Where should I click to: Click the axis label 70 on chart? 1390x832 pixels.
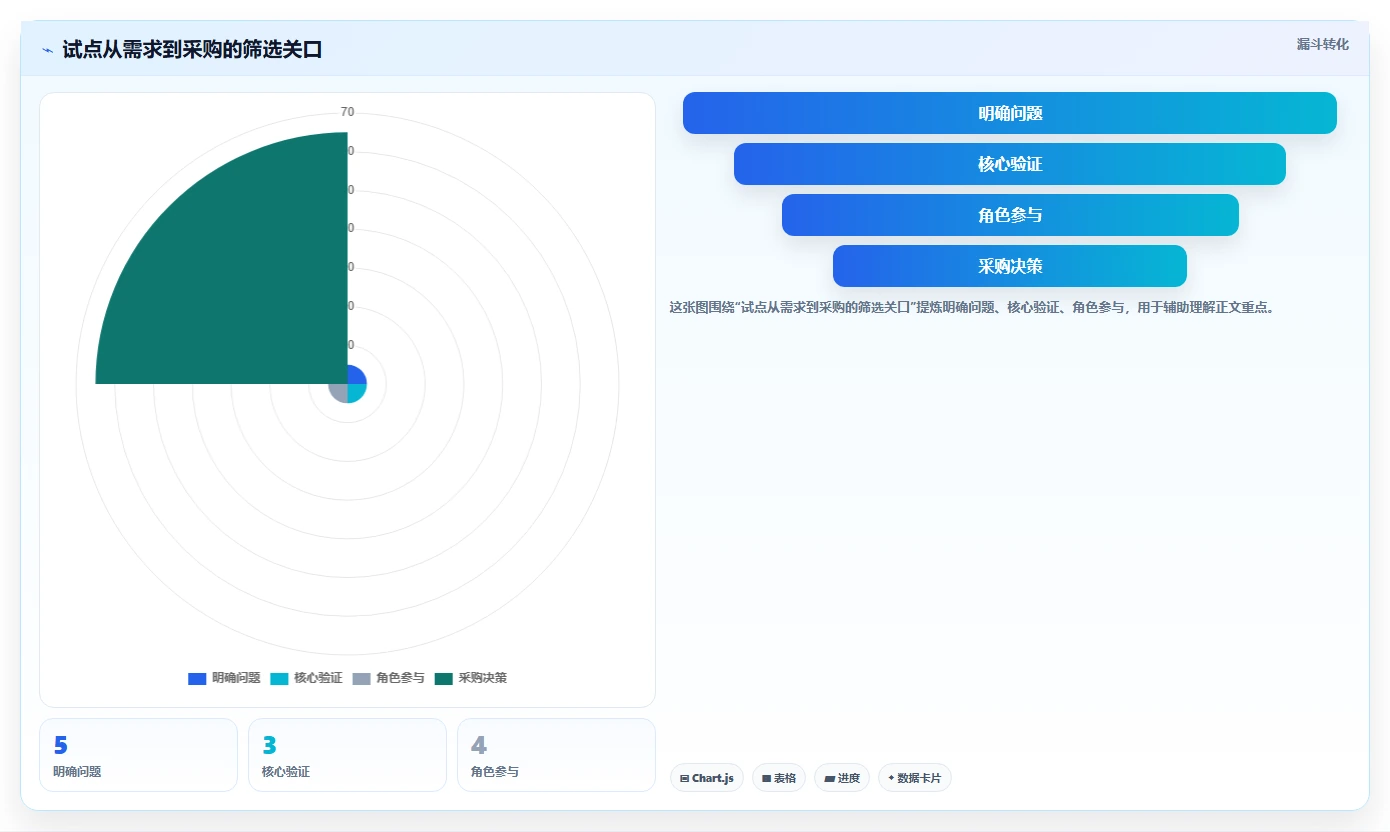pyautogui.click(x=347, y=112)
